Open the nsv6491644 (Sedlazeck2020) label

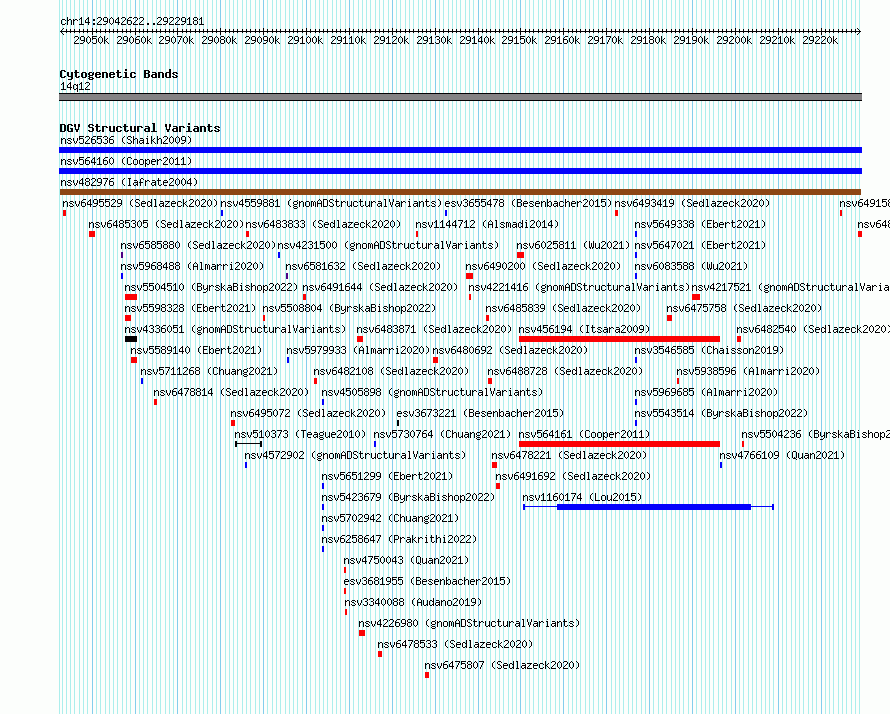coord(380,287)
